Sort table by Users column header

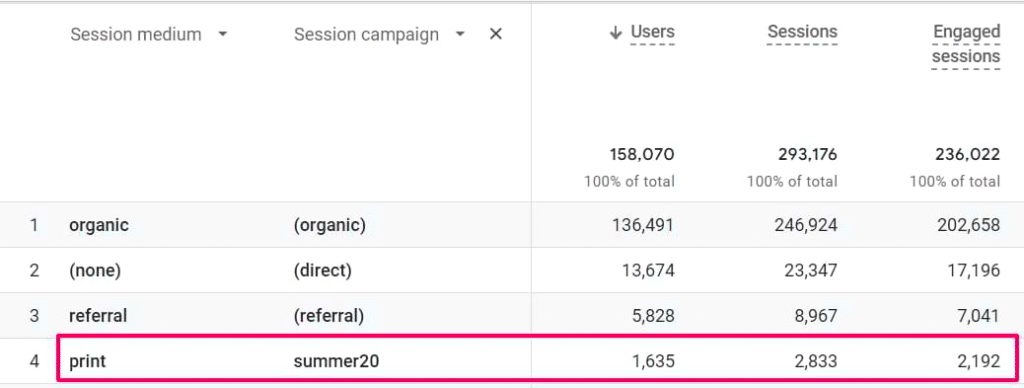652,32
